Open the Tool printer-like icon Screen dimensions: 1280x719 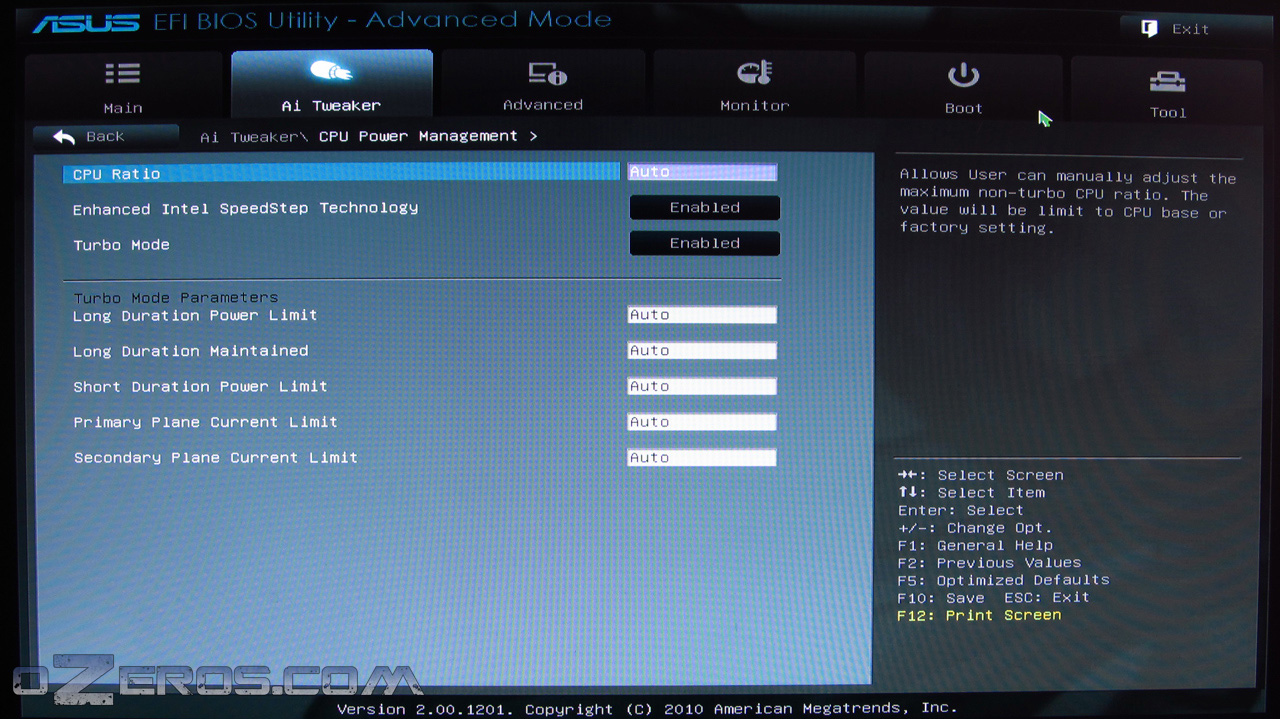(1167, 81)
